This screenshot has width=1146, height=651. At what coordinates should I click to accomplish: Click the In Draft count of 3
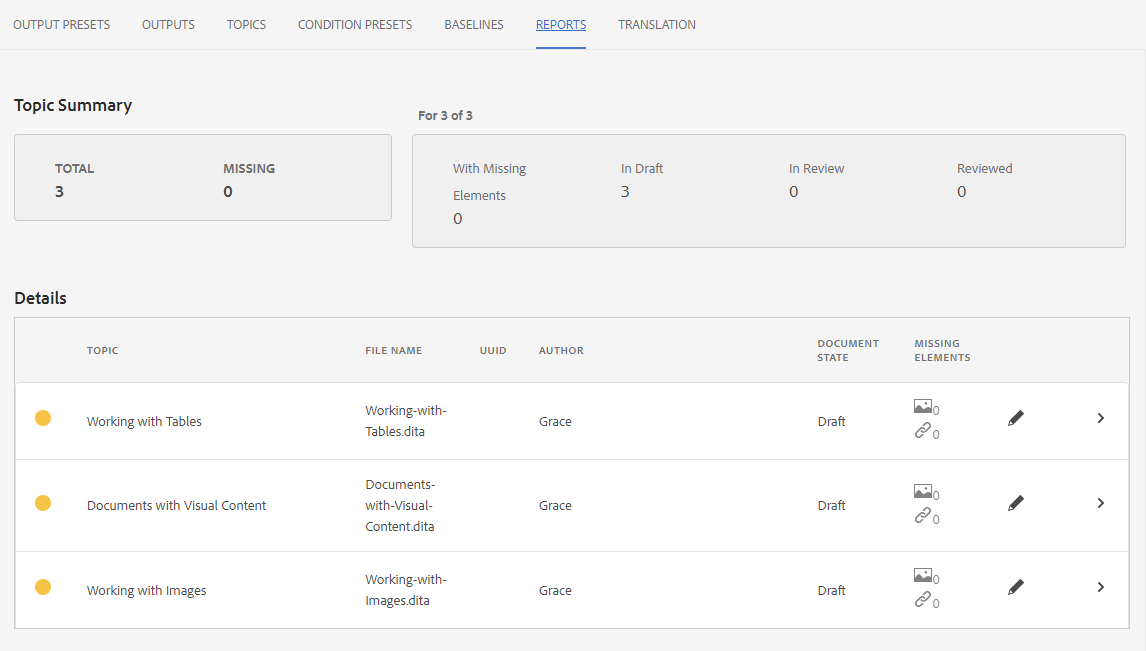click(625, 192)
